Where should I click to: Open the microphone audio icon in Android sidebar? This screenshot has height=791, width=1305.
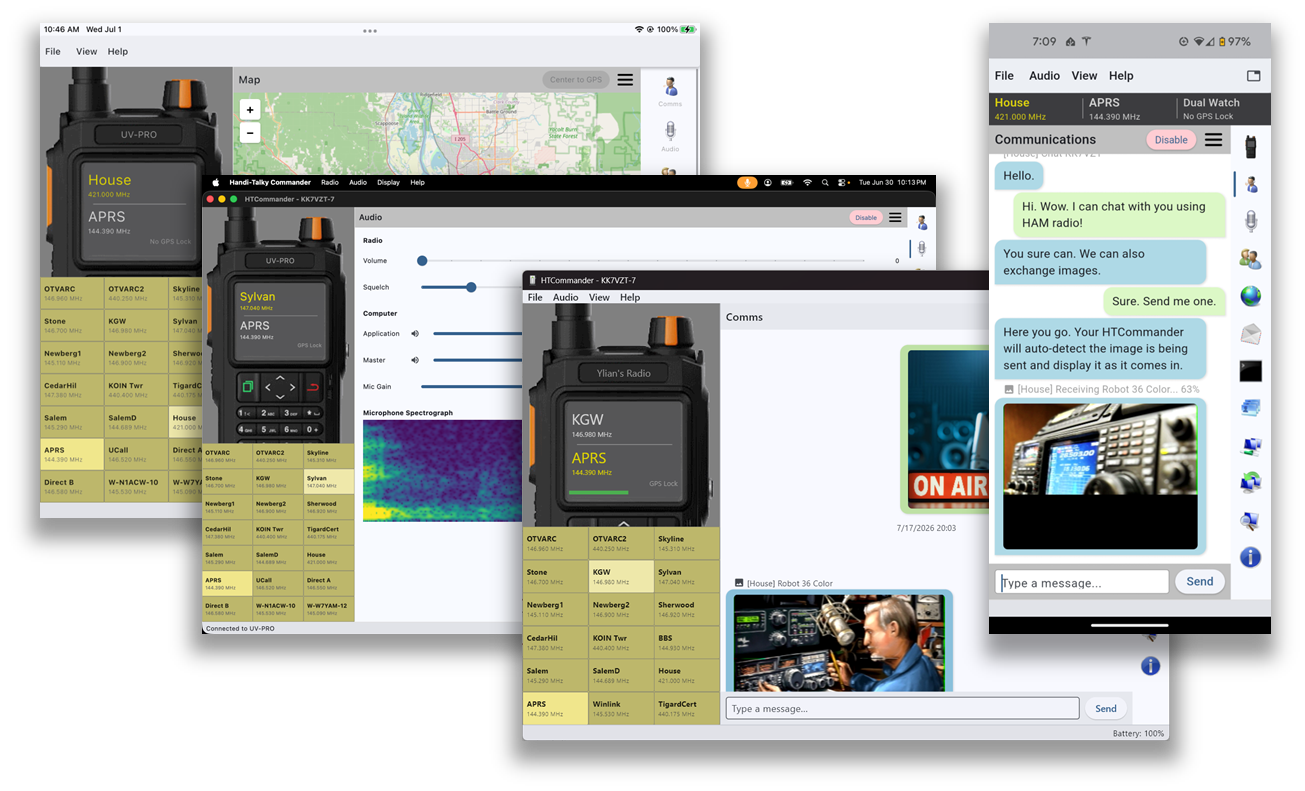tap(1250, 221)
